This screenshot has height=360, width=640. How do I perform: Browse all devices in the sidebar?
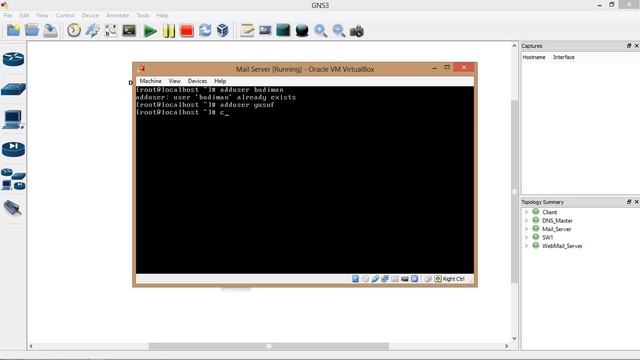pyautogui.click(x=13, y=180)
